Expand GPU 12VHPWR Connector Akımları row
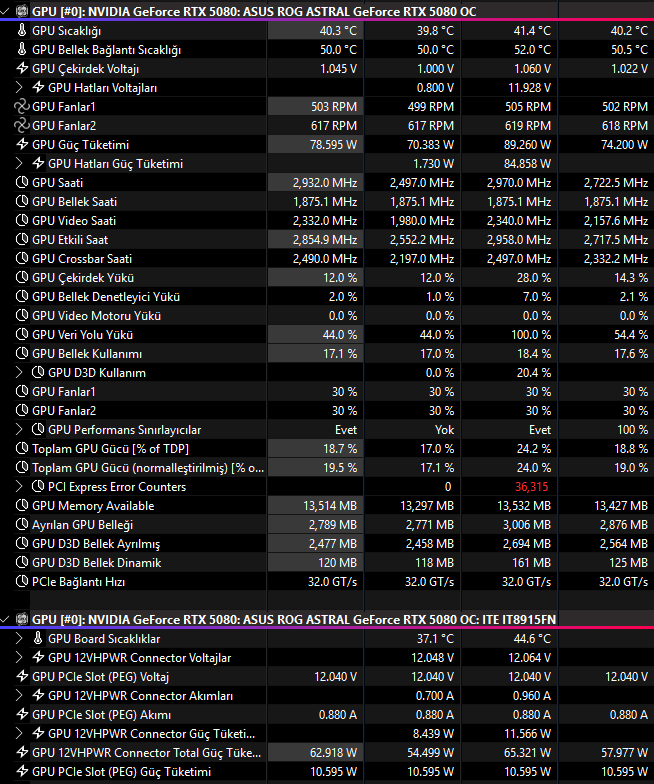The width and height of the screenshot is (654, 784). tap(19, 696)
